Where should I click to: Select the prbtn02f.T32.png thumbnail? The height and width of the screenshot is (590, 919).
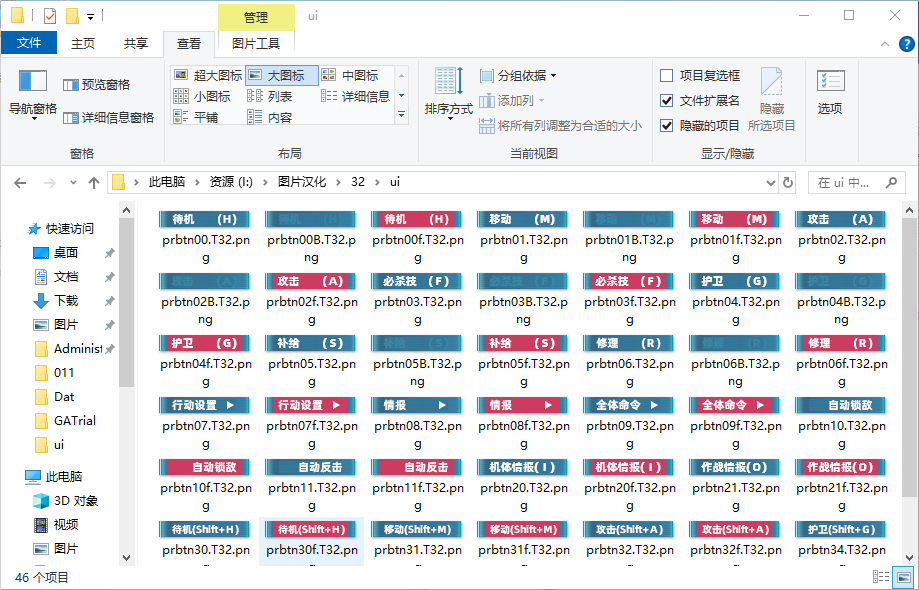coord(311,295)
